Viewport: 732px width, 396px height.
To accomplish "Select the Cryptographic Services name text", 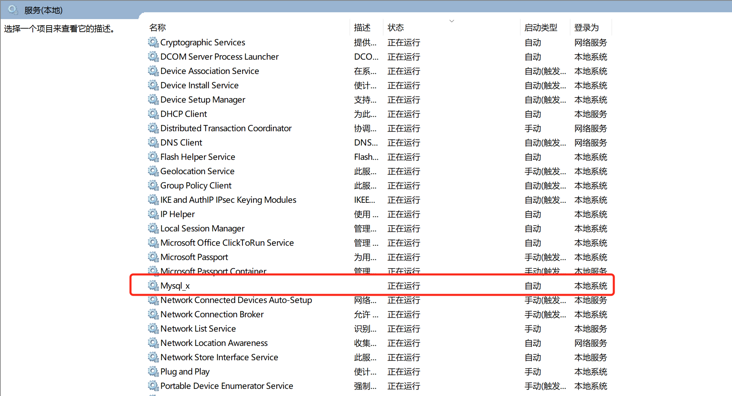I will 203,42.
